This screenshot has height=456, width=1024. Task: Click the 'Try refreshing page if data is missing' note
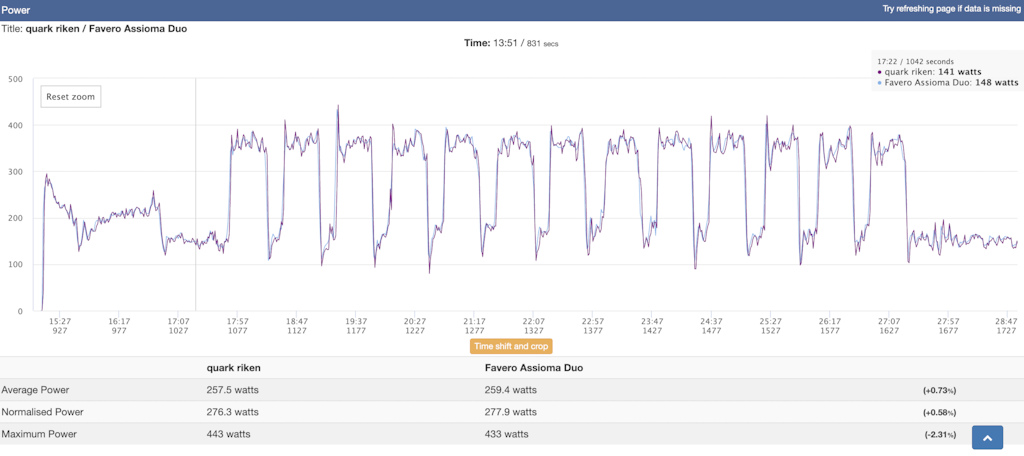pos(952,10)
